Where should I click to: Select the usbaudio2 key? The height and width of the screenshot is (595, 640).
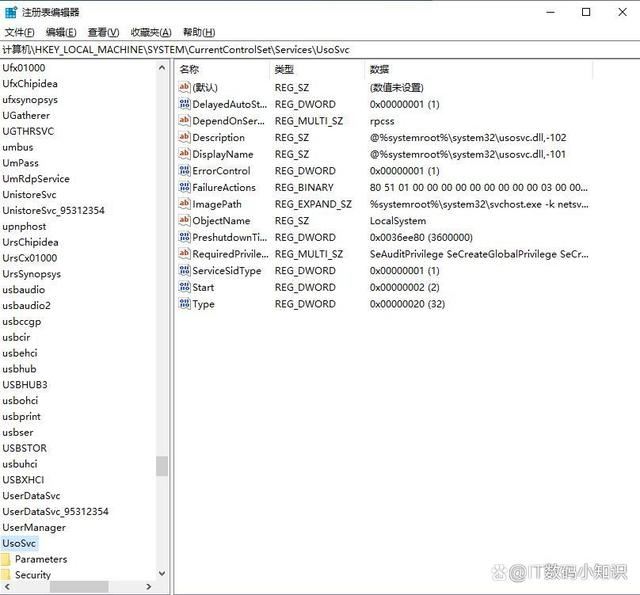pos(27,305)
